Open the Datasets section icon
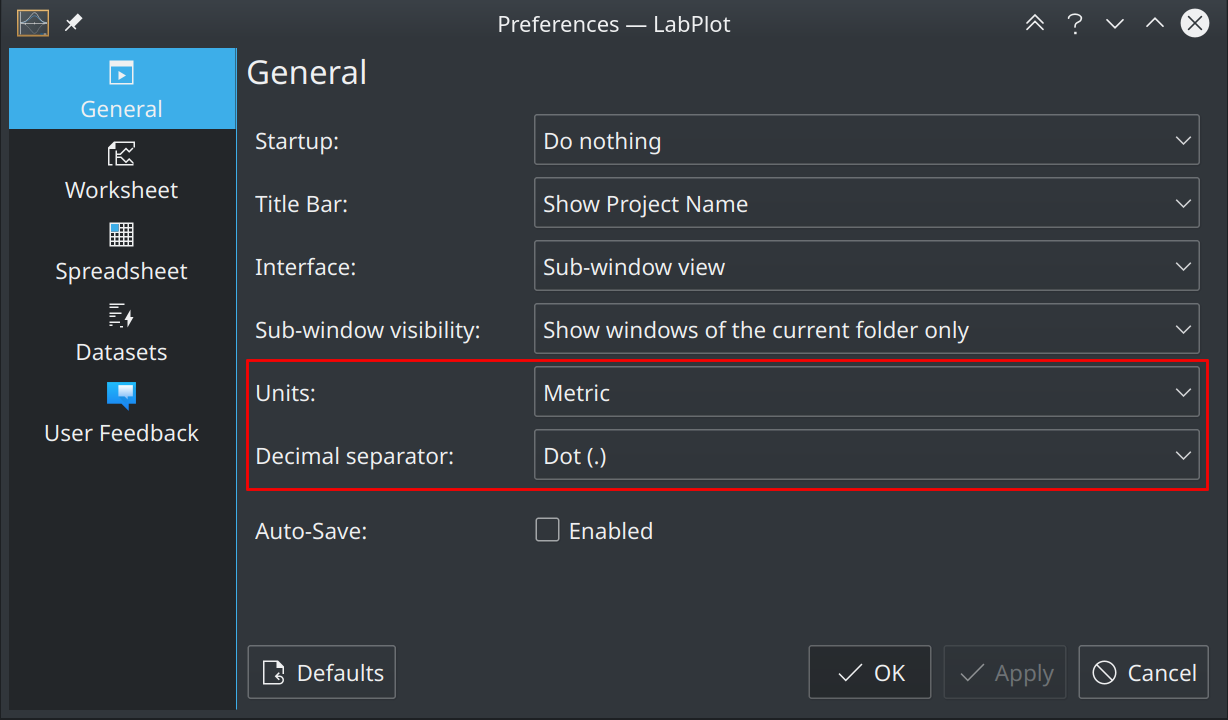1228x720 pixels. [x=121, y=317]
